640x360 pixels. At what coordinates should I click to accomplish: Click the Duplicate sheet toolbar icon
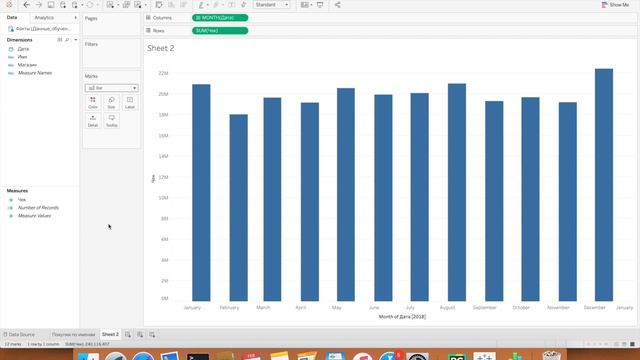127,5
